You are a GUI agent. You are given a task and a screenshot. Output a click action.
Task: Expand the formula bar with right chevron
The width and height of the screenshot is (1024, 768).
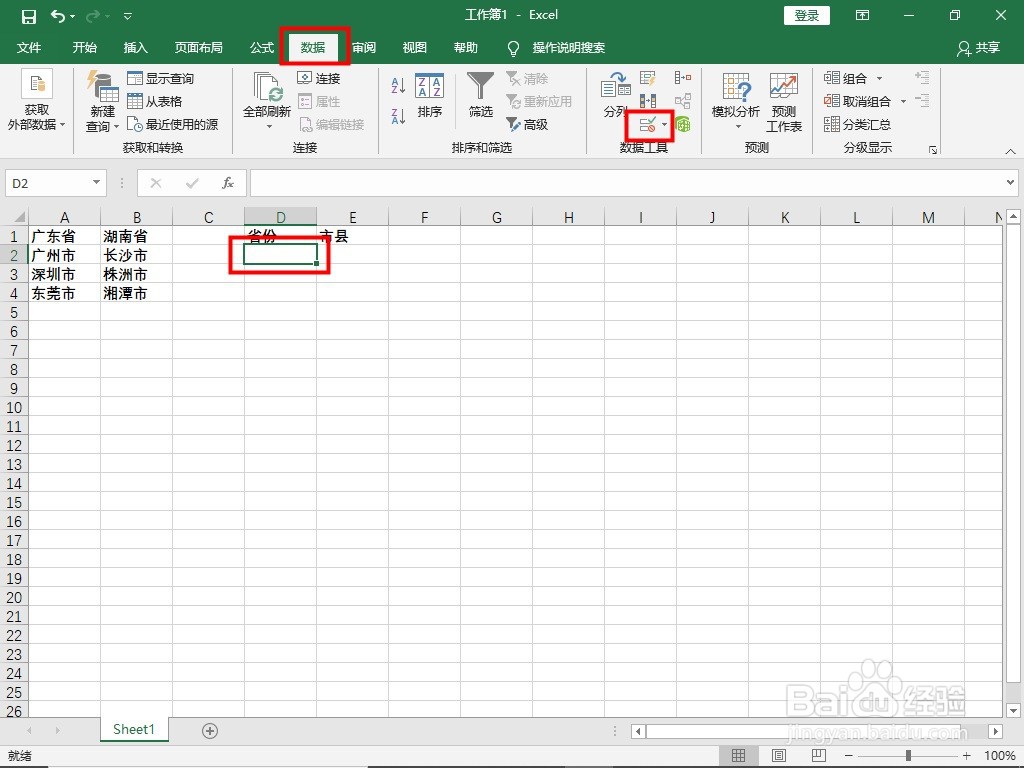(1010, 183)
